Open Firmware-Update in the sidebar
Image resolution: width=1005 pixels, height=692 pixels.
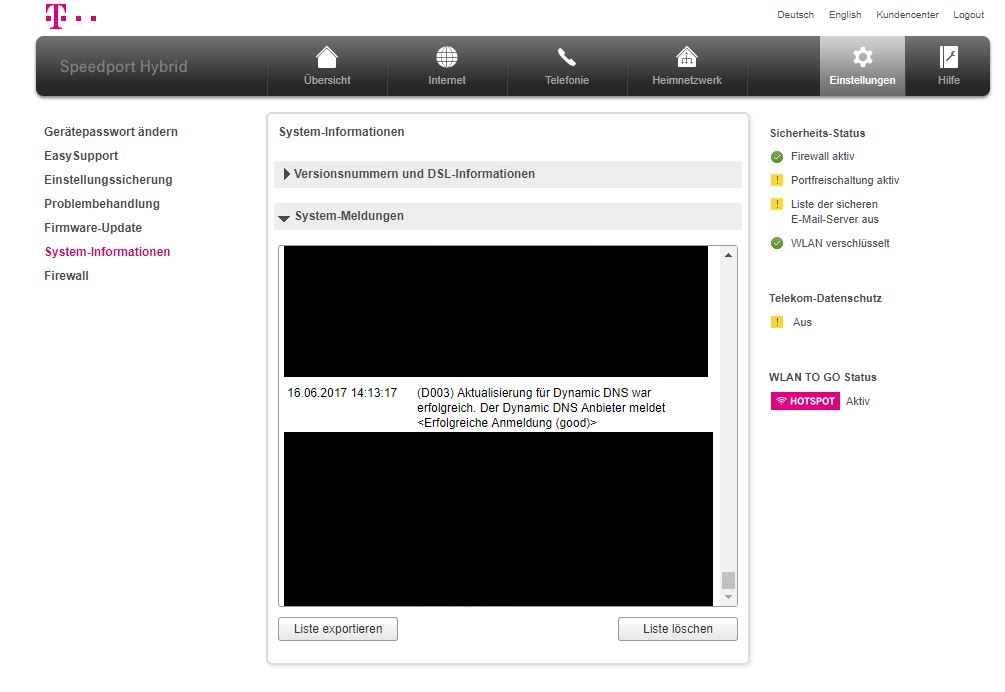[x=93, y=228]
